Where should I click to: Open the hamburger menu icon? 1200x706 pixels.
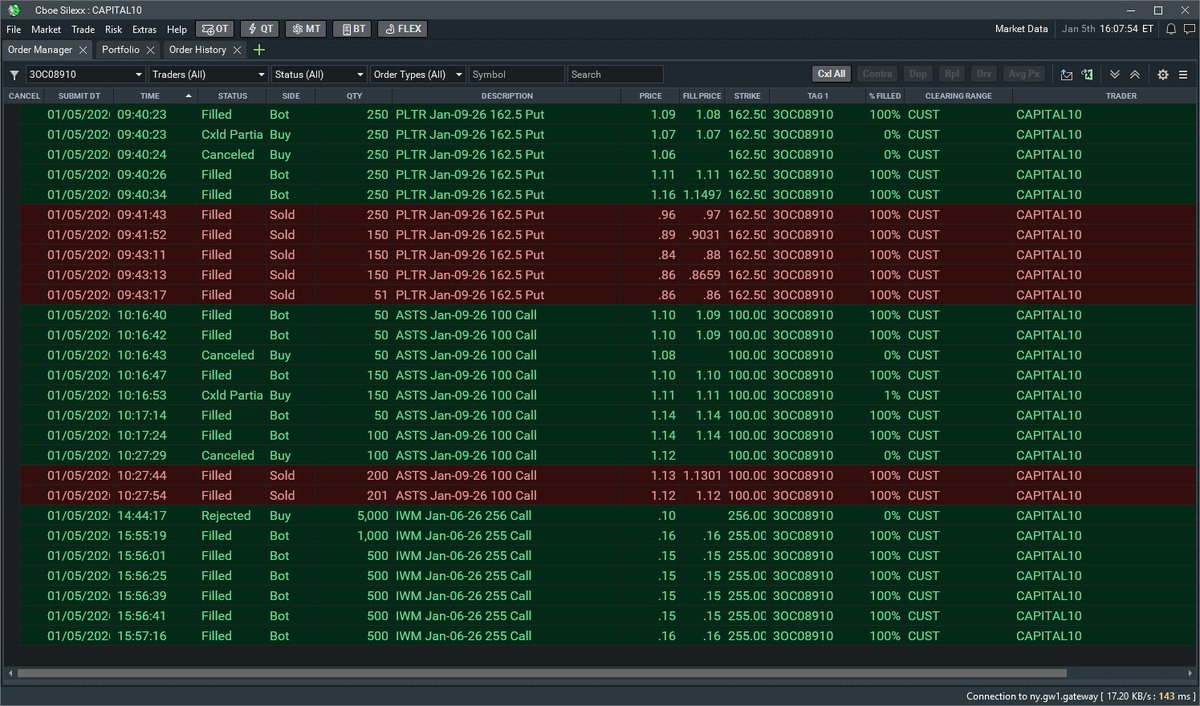click(1184, 74)
